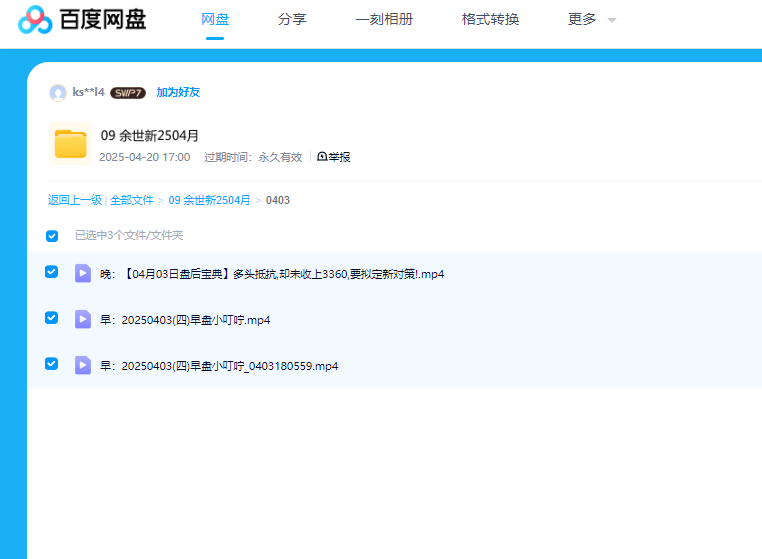This screenshot has width=762, height=559.
Task: Click the SVIP7 membership badge
Action: tap(128, 93)
